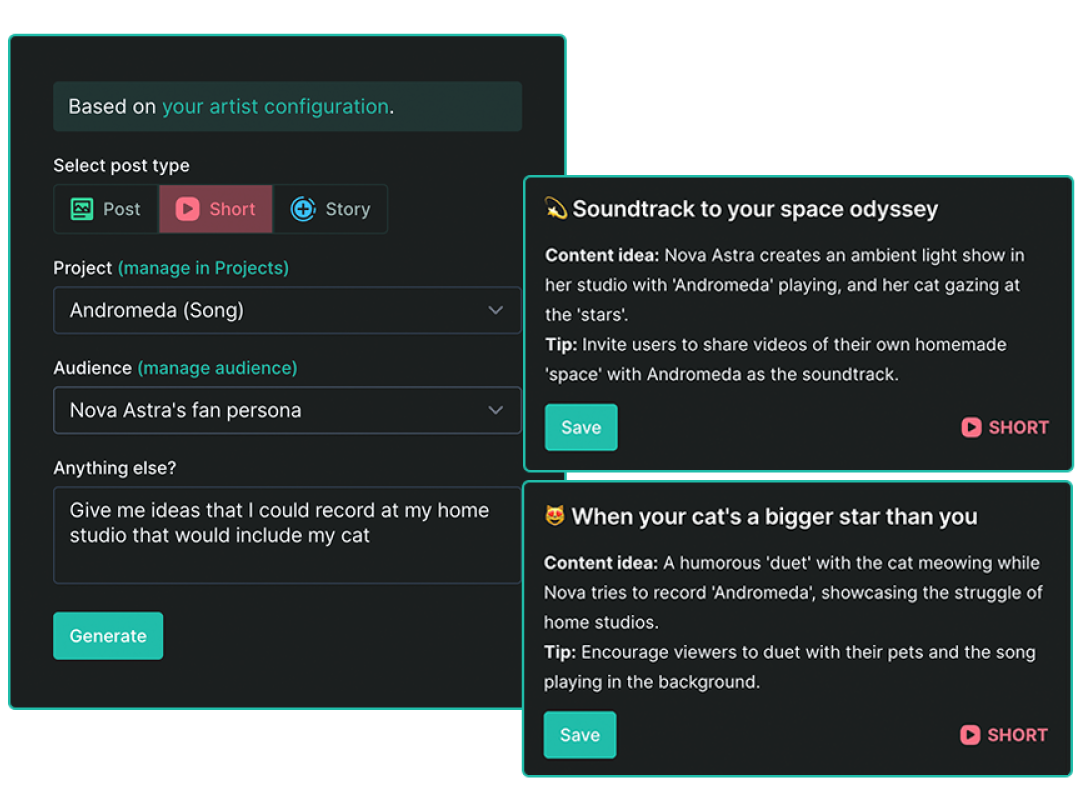Image resolution: width=1080 pixels, height=810 pixels.
Task: Click the SHORT play badge on the cat duet card
Action: click(968, 735)
